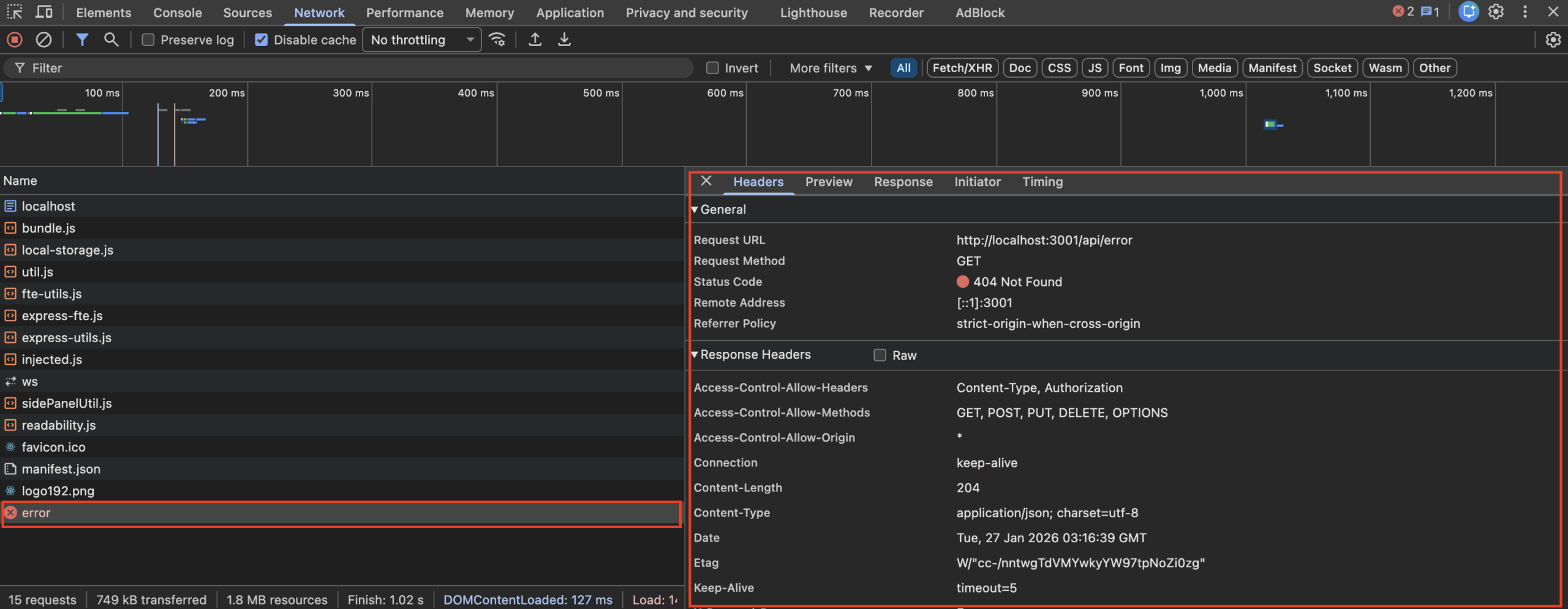Clear the network log
The image size is (1568, 609).
(43, 40)
